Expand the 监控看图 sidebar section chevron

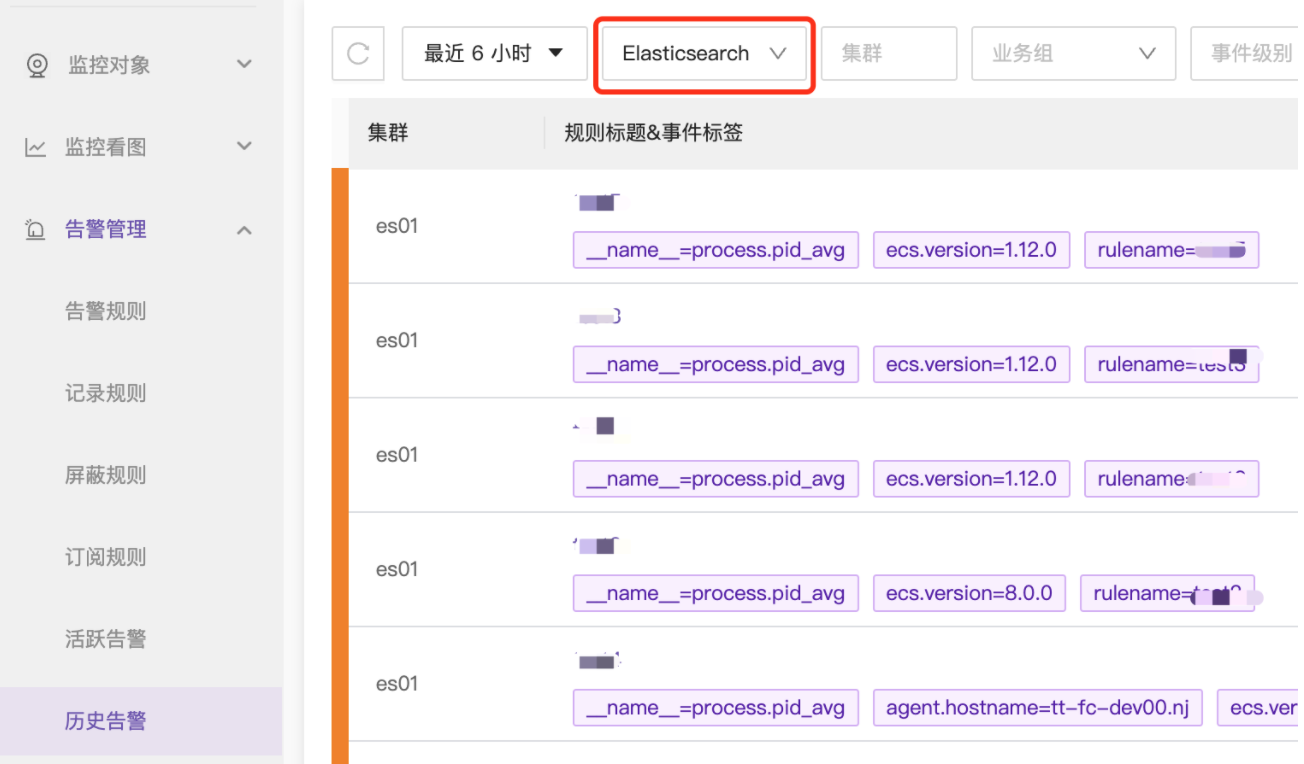click(244, 147)
